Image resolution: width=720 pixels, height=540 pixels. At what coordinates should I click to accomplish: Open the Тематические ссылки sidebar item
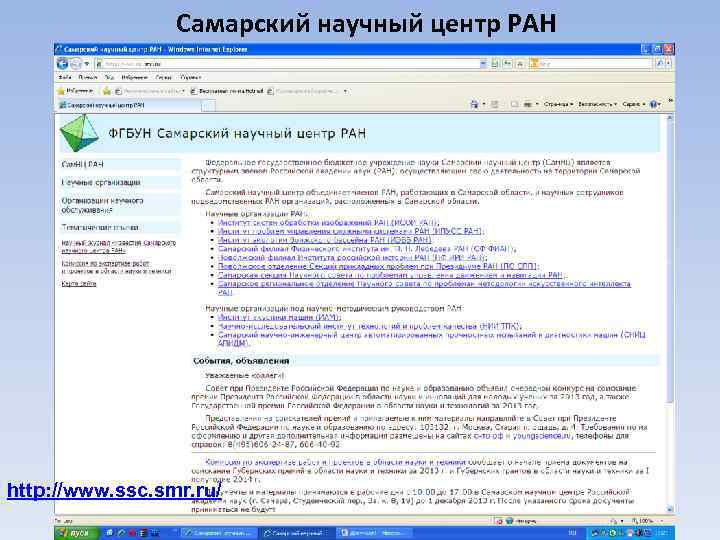[x=120, y=227]
